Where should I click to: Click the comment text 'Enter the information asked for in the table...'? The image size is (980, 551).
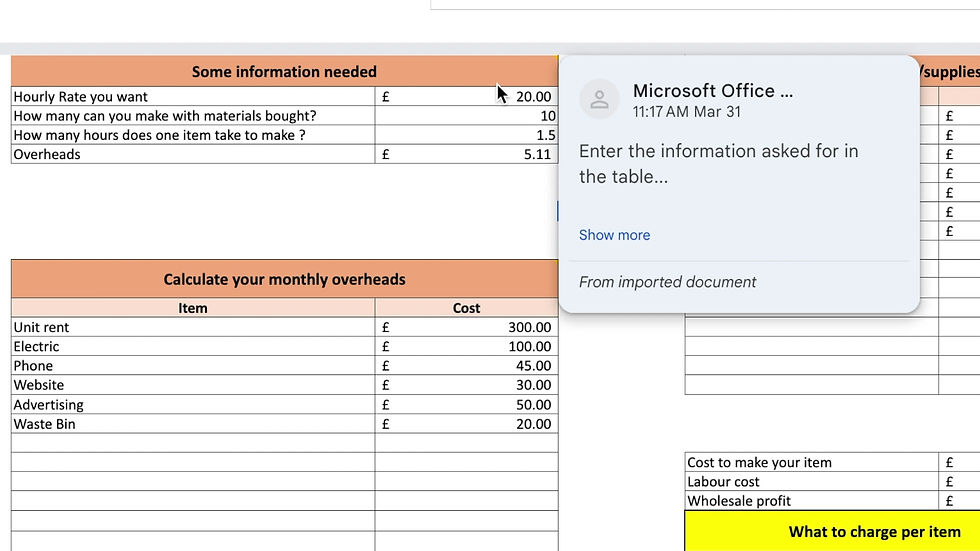click(718, 164)
